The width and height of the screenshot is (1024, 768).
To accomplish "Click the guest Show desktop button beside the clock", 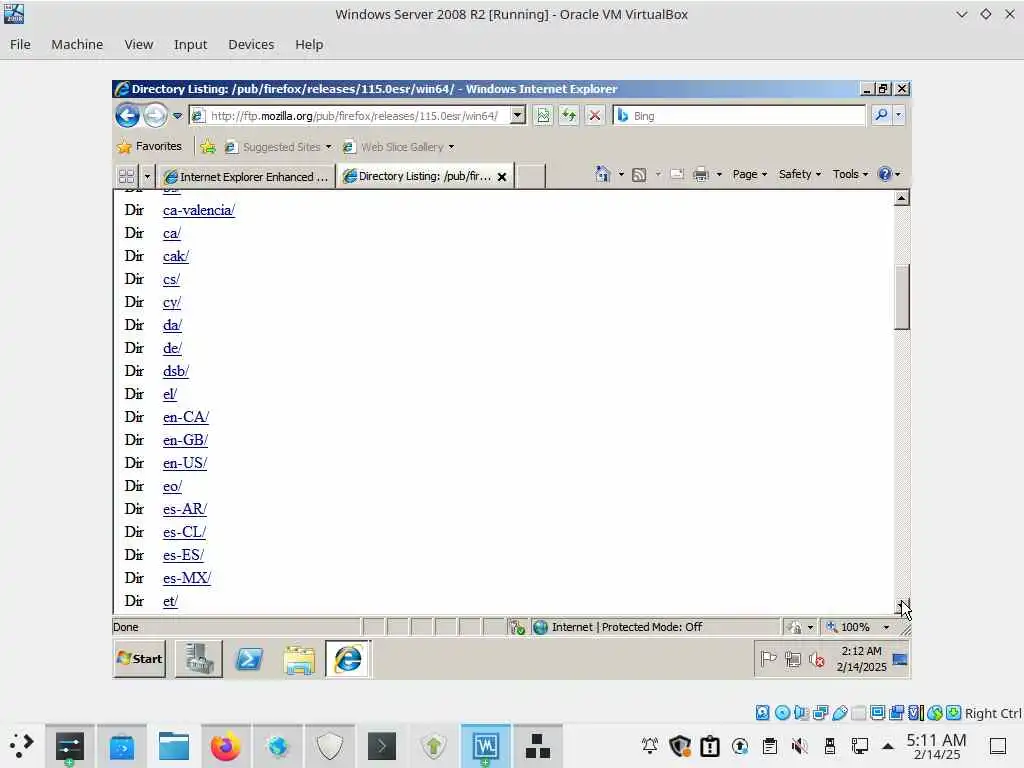I will coord(900,659).
